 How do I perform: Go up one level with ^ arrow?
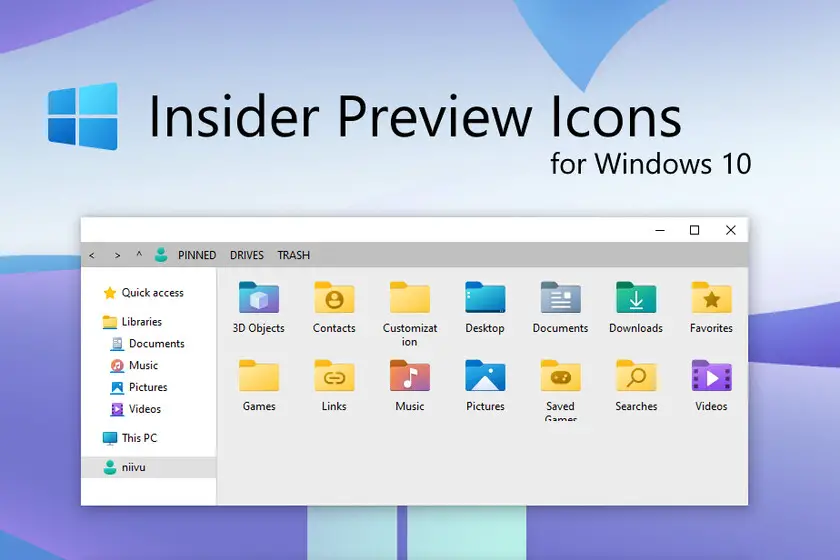click(139, 255)
